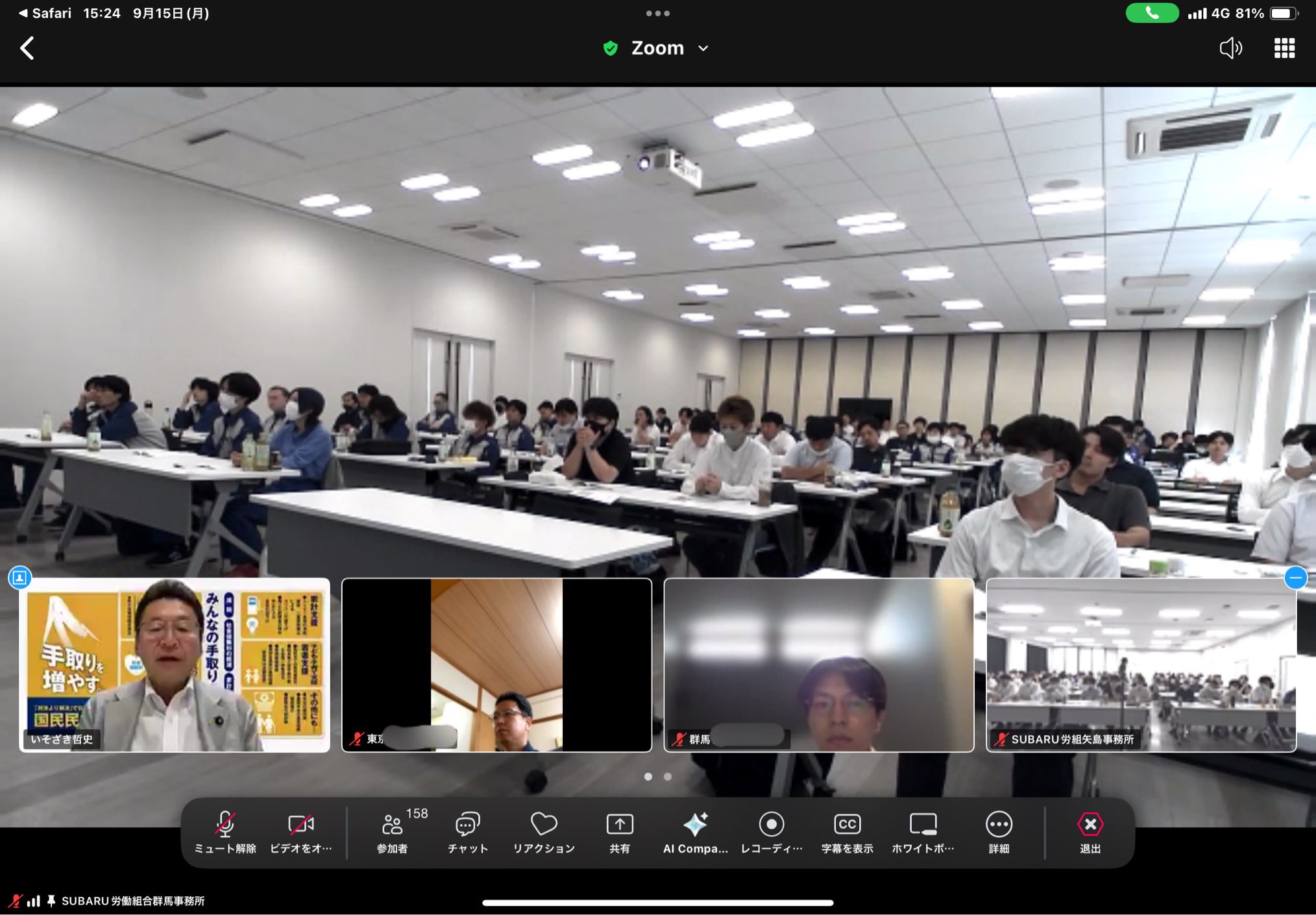Switch to gallery grid view
The image size is (1316, 915).
[x=1284, y=48]
